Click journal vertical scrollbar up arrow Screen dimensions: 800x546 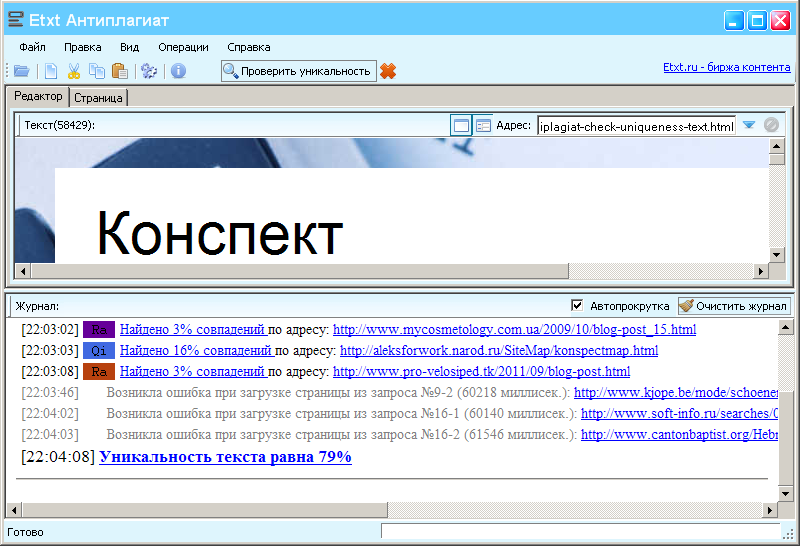(x=786, y=327)
